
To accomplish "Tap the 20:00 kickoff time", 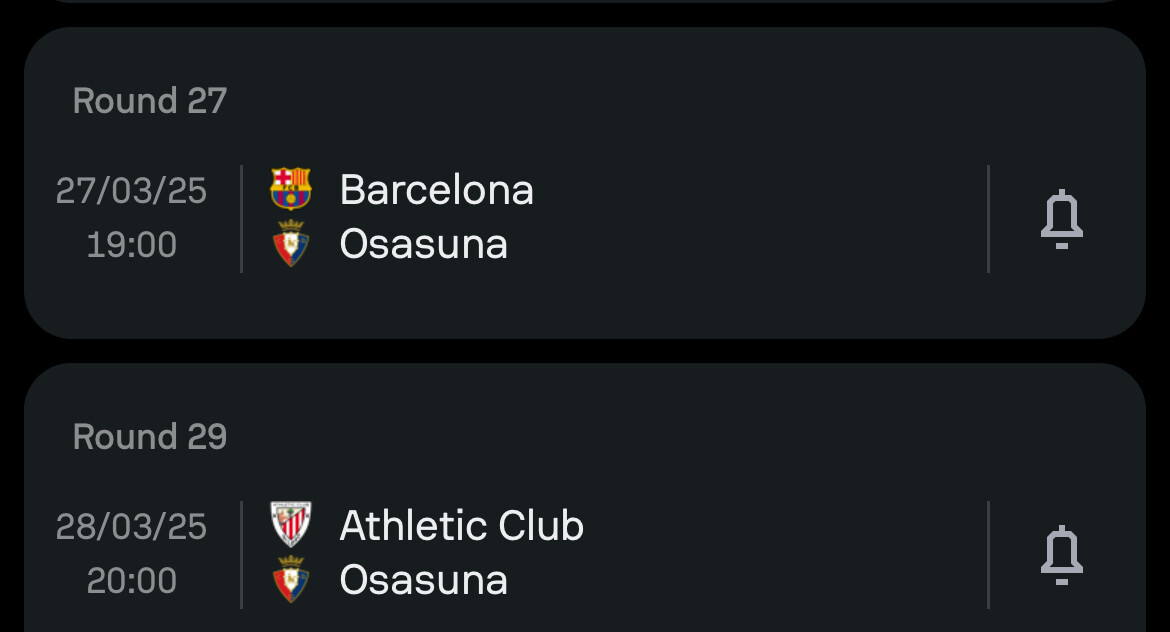I will coord(131,581).
